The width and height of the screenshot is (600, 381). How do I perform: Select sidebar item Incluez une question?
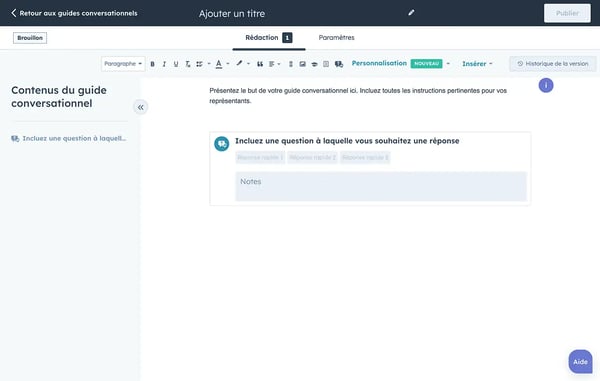coord(69,138)
